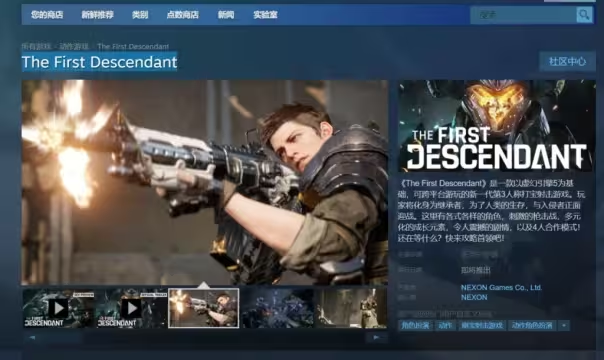Screen dimensions: 604x360
Task: Click inside the store search field
Action: point(523,15)
